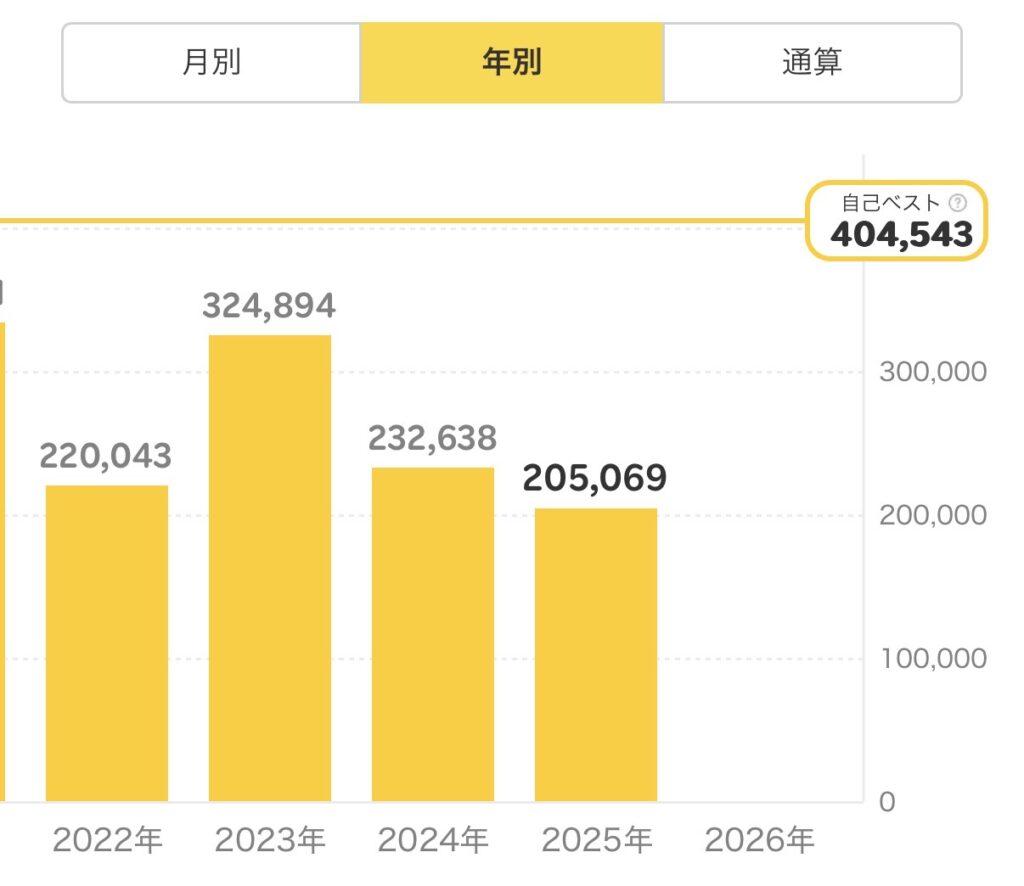Viewport: 1024px width, 886px height.
Task: Click the 205,069 bold value label
Action: (x=595, y=479)
